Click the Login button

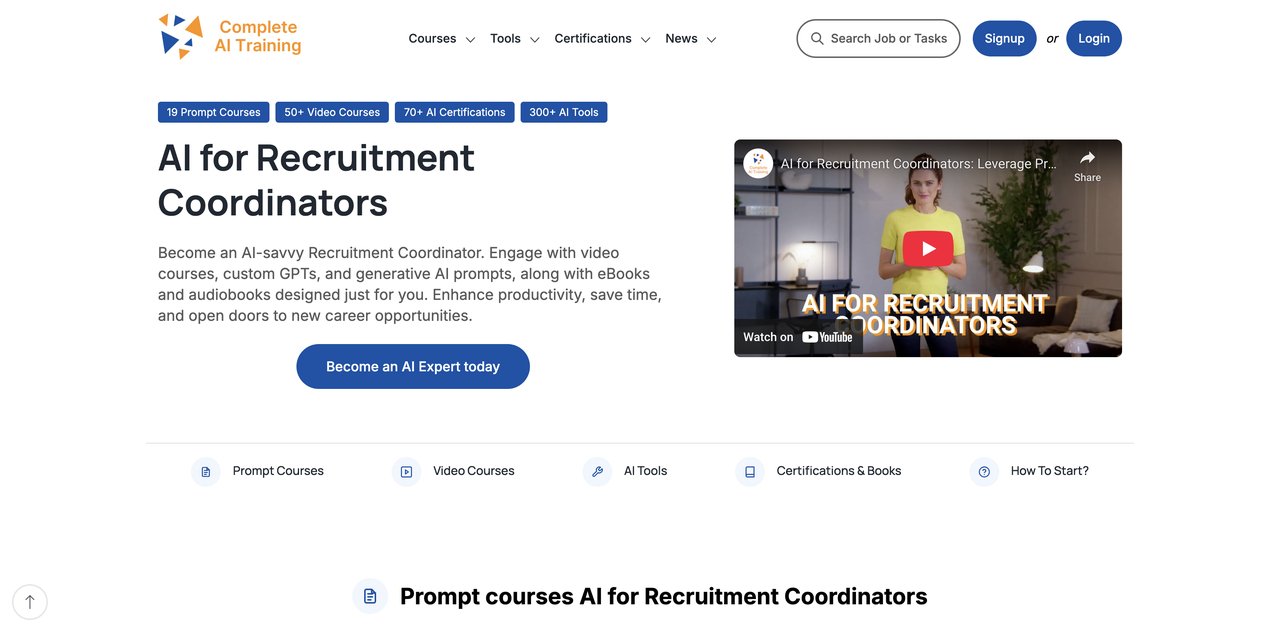1094,39
